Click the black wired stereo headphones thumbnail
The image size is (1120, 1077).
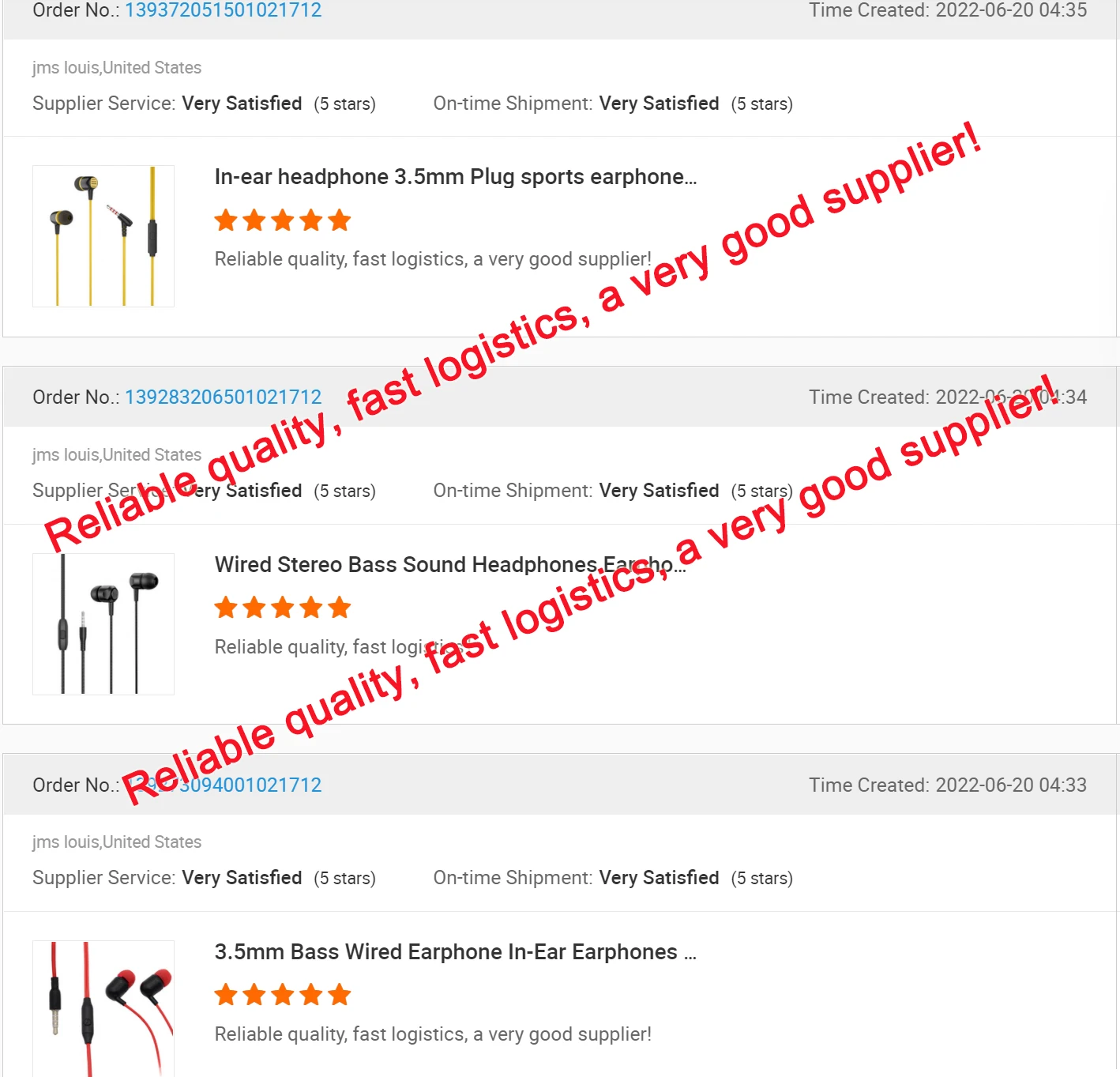pyautogui.click(x=103, y=624)
